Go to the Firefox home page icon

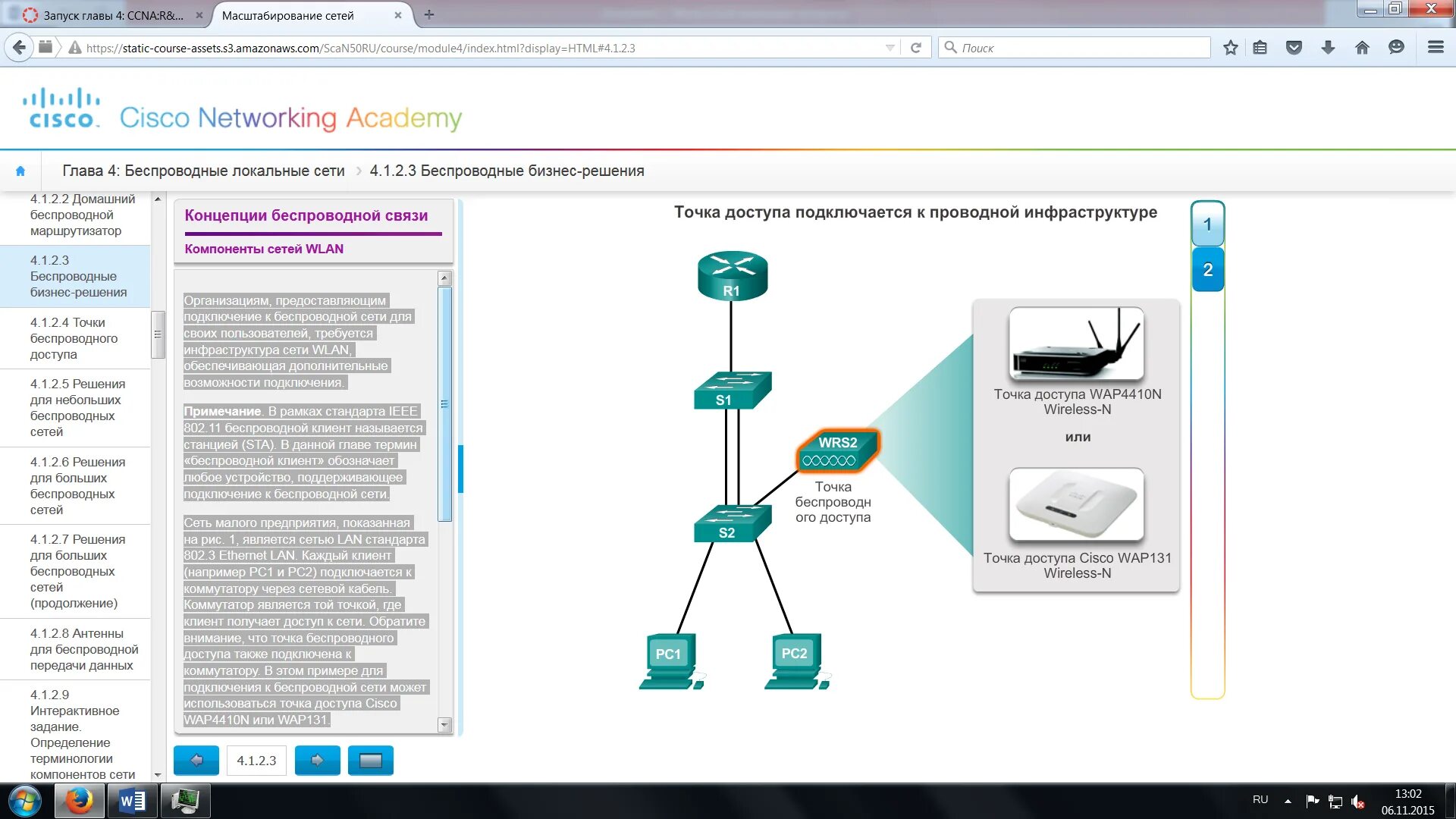pyautogui.click(x=1362, y=48)
